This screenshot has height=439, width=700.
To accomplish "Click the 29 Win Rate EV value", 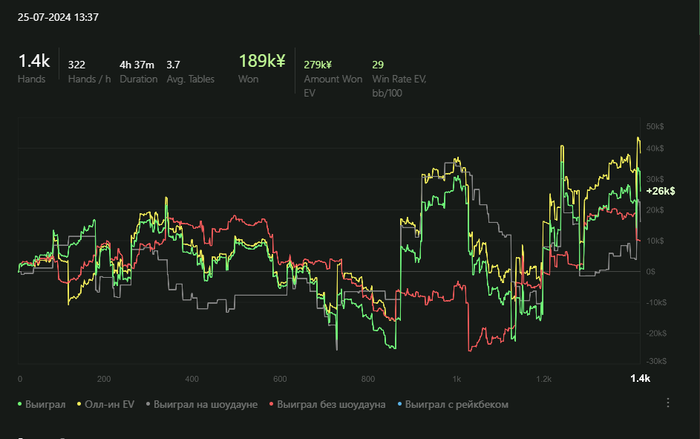I will click(378, 65).
